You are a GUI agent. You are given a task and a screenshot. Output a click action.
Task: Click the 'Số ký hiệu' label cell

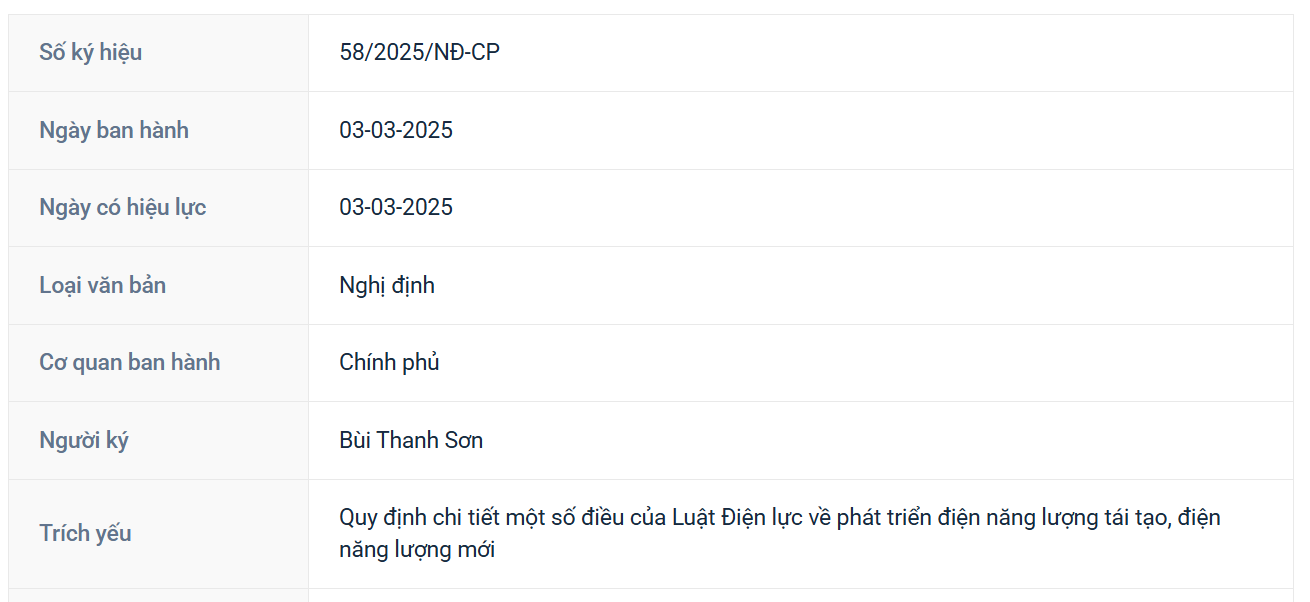click(91, 52)
